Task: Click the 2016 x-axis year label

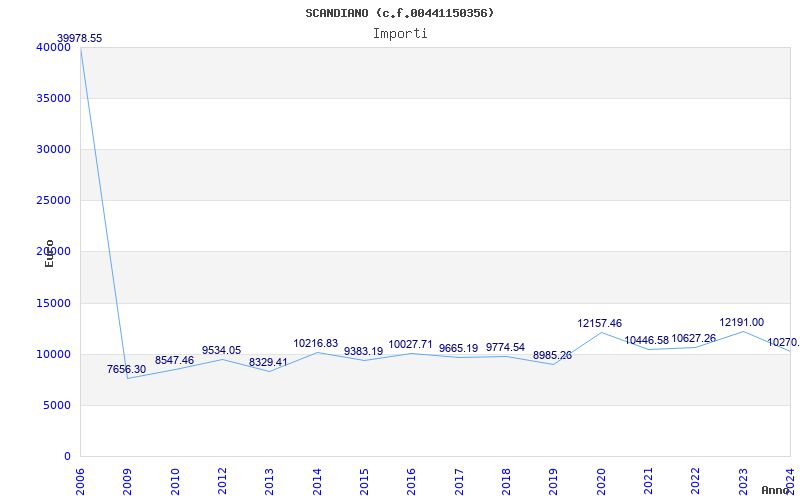Action: pyautogui.click(x=412, y=481)
